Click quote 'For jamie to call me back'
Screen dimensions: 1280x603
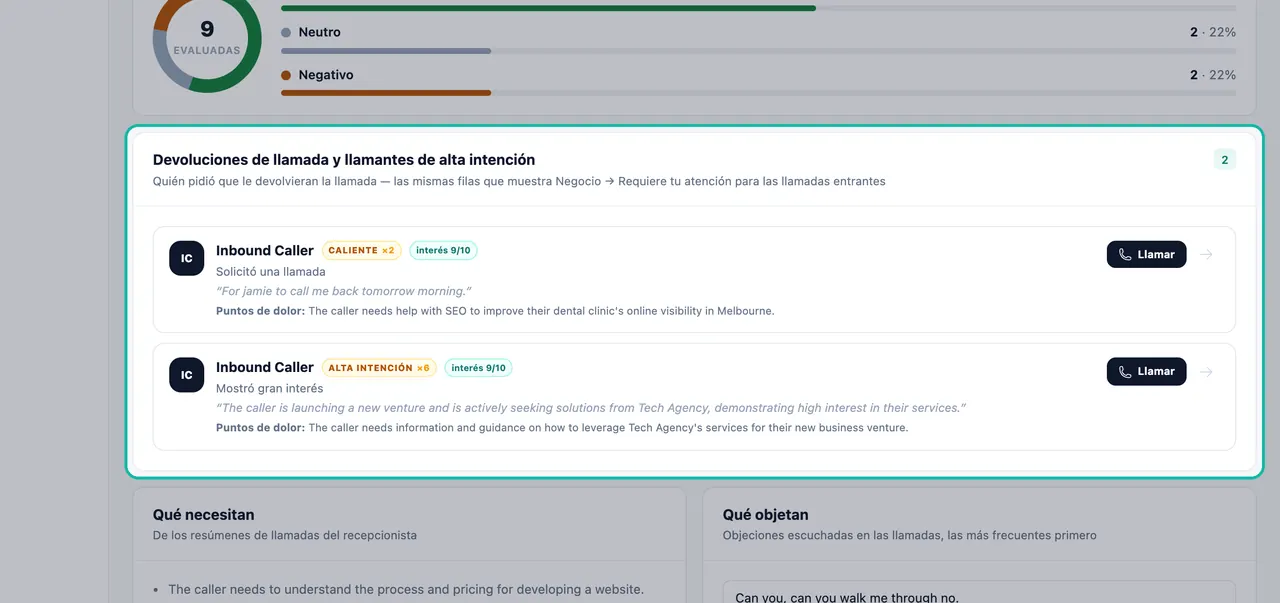coord(344,291)
